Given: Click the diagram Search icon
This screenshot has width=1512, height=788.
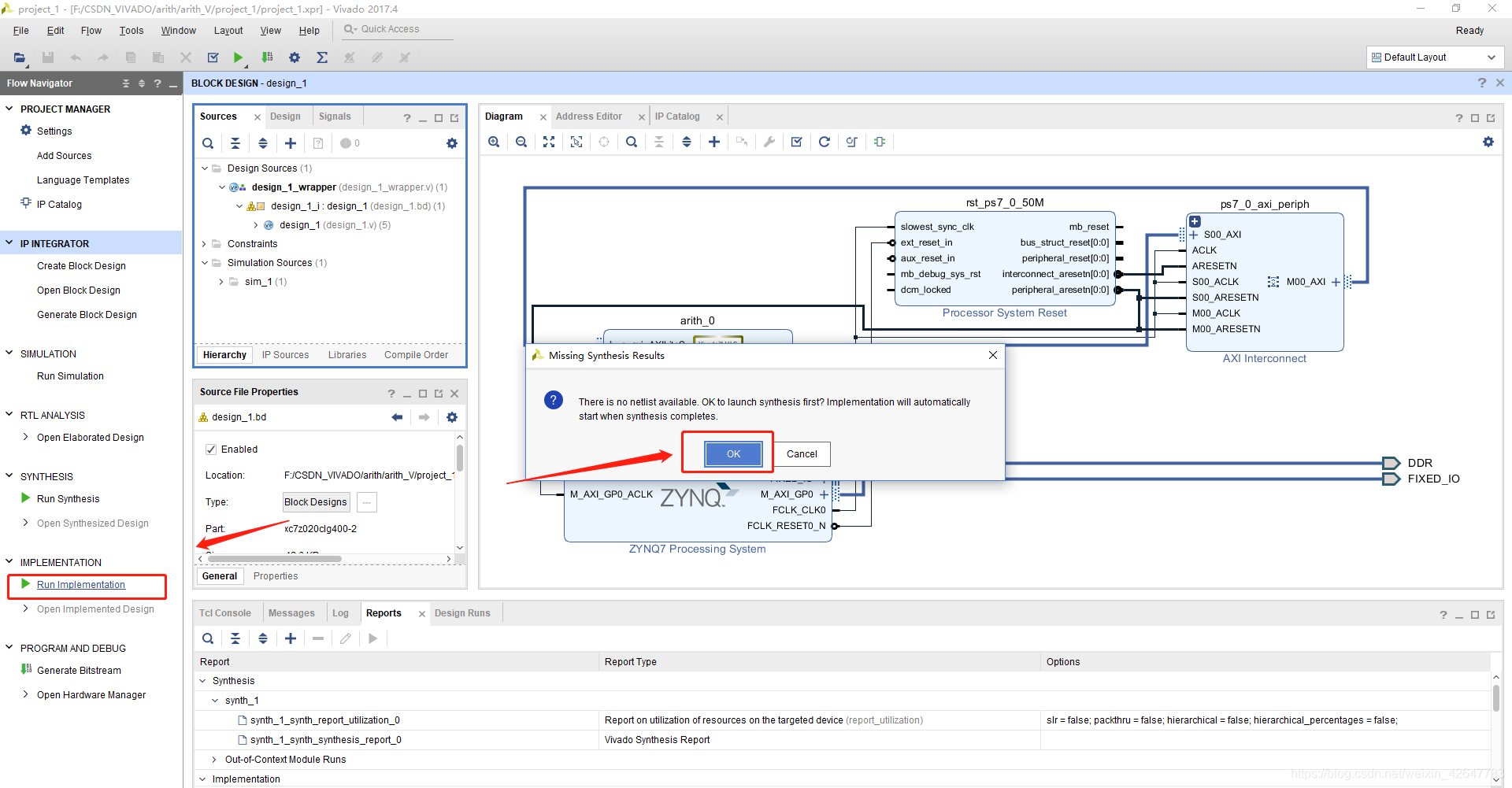Looking at the screenshot, I should click(632, 142).
